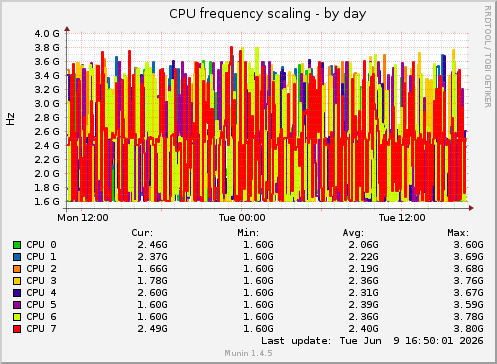Image resolution: width=497 pixels, height=364 pixels.
Task: Click the 'Cur:' column header
Action: (x=142, y=233)
